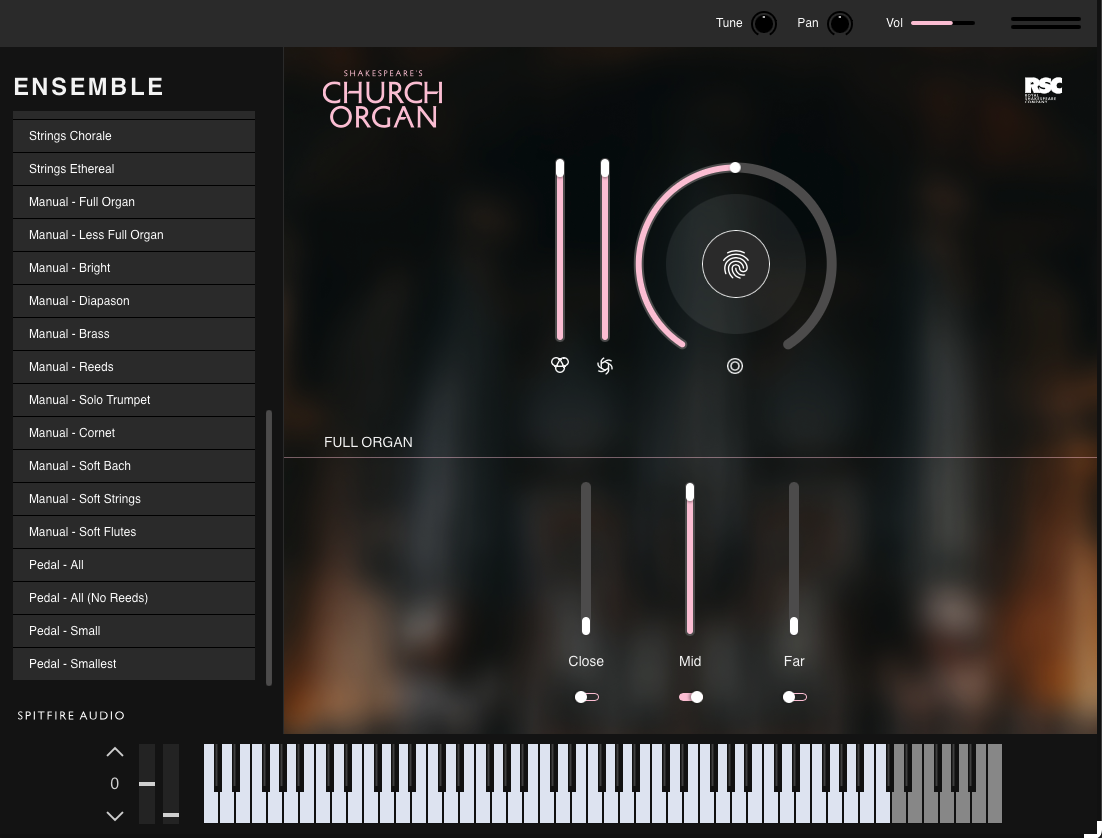This screenshot has height=838, width=1102.
Task: Click the FULL ORGAN preset label
Action: (368, 442)
